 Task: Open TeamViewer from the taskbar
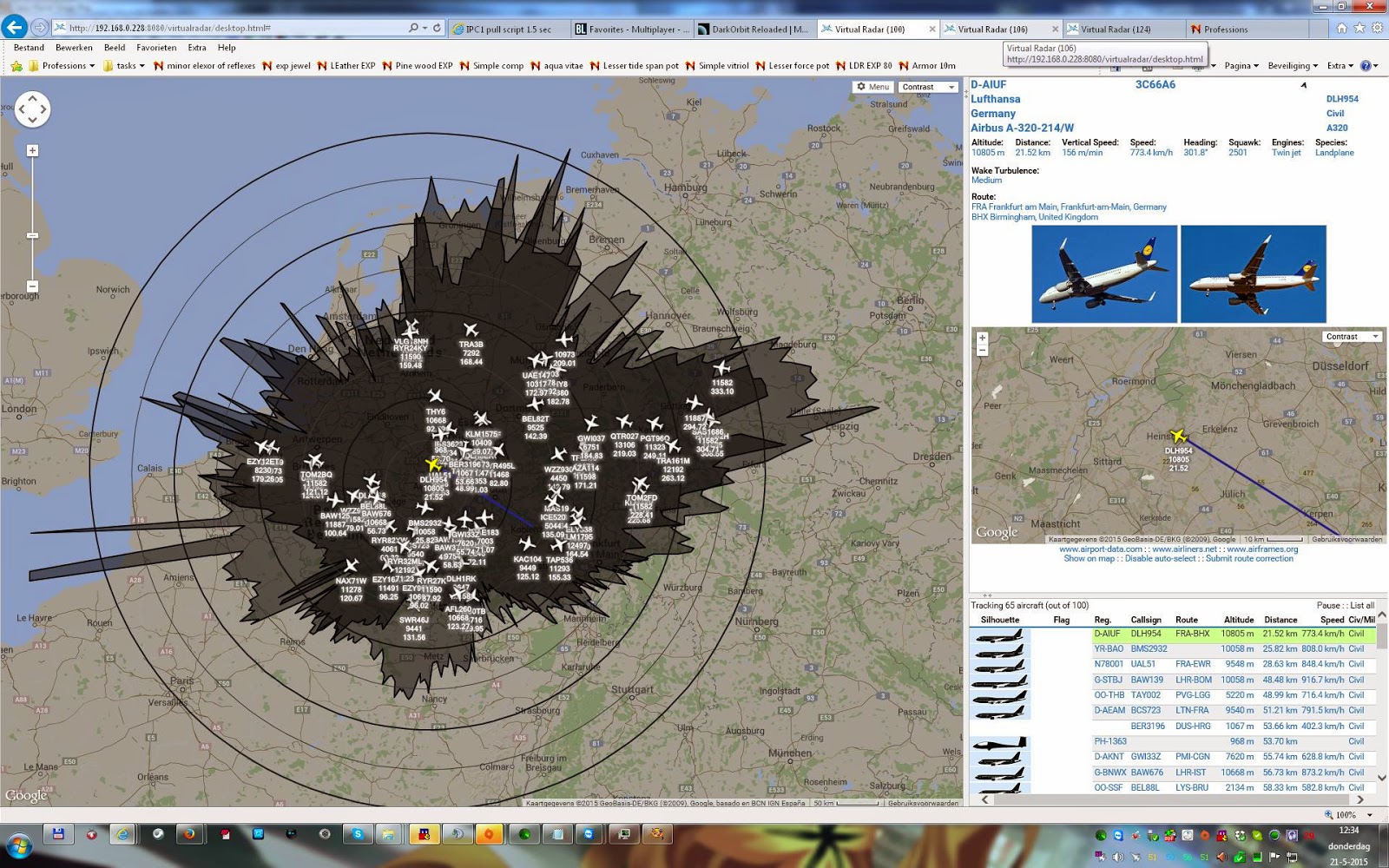pyautogui.click(x=589, y=834)
